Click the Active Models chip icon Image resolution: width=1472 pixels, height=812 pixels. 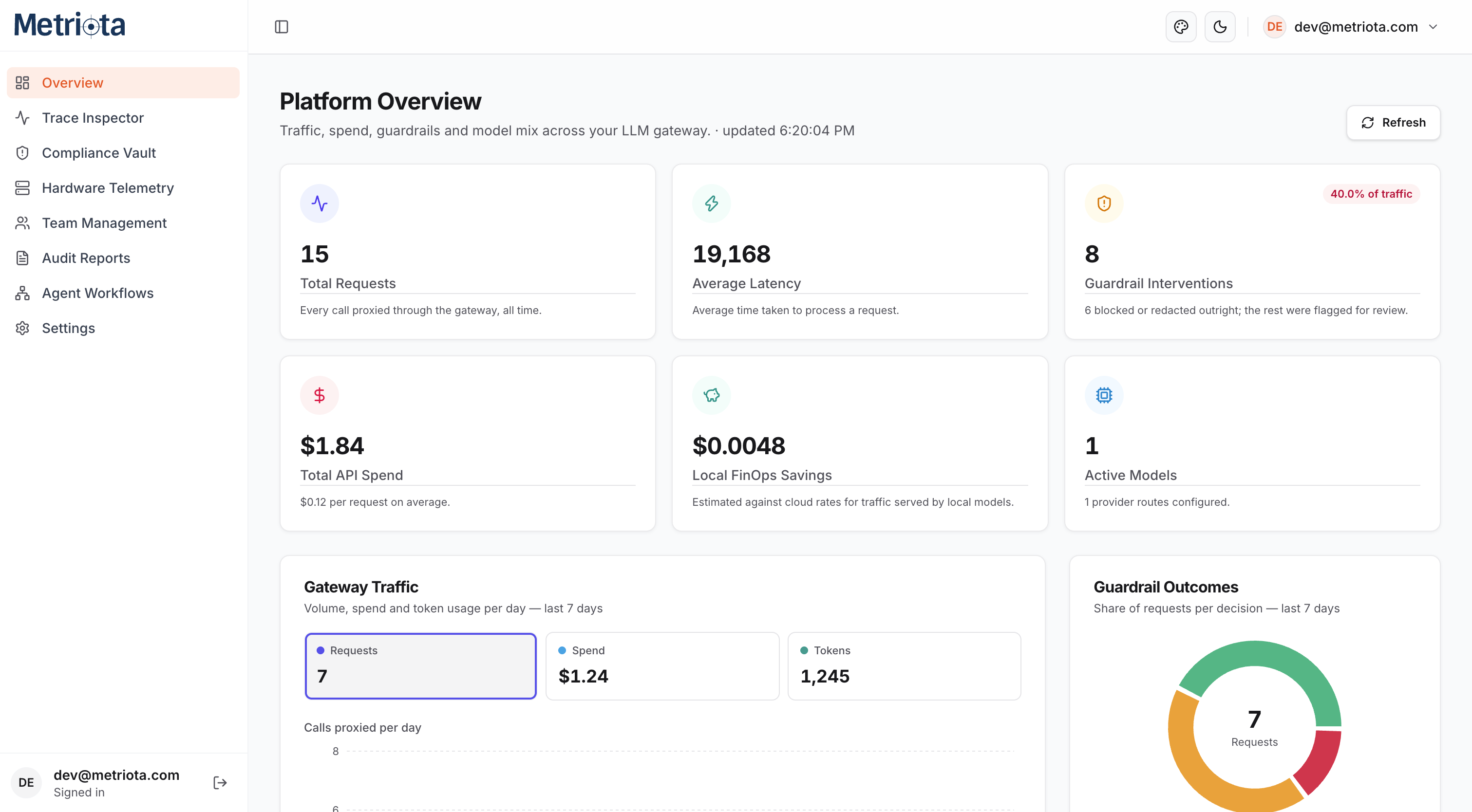pos(1103,395)
